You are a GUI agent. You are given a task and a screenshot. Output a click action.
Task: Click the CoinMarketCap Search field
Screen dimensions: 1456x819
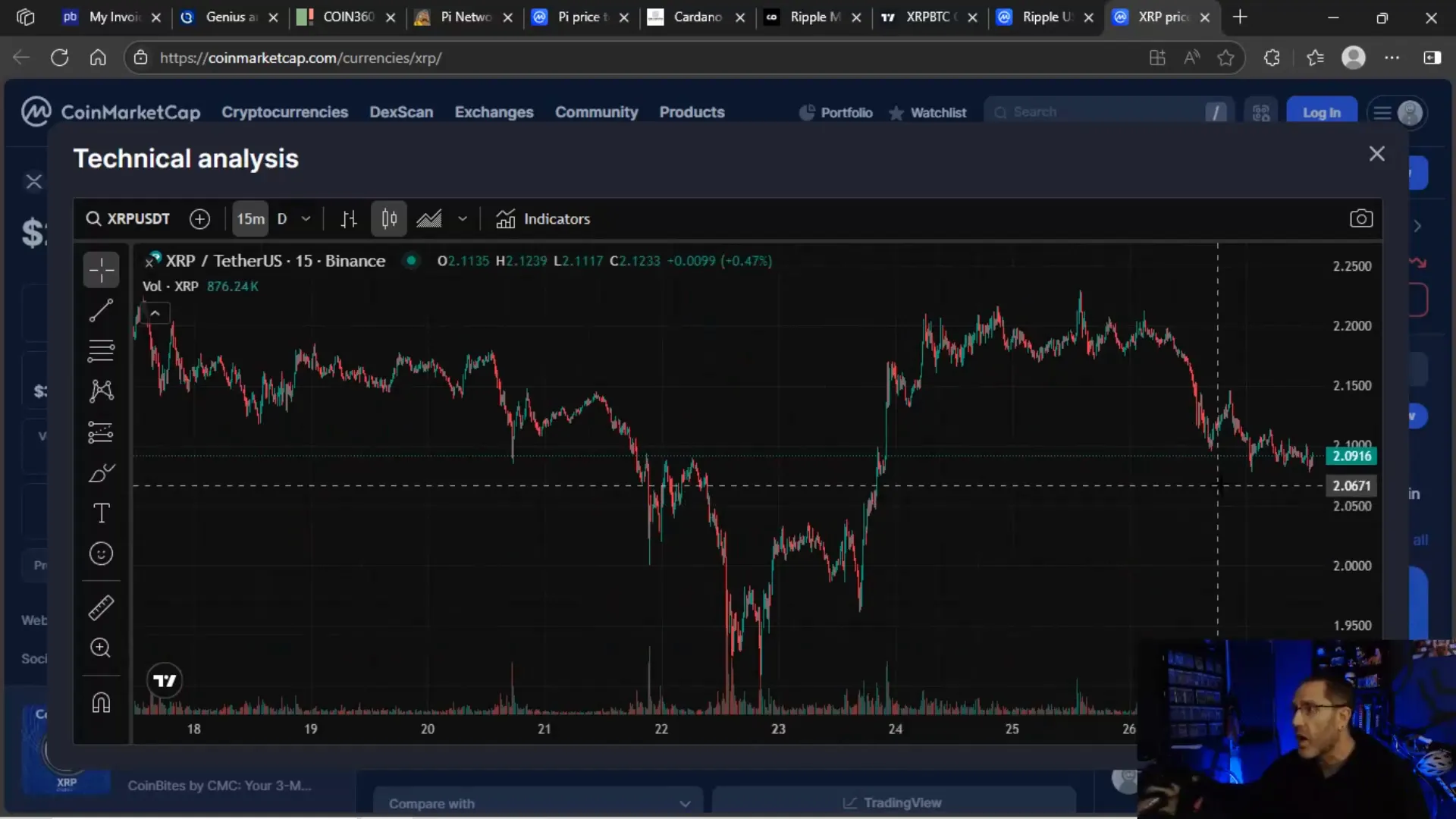point(1109,112)
